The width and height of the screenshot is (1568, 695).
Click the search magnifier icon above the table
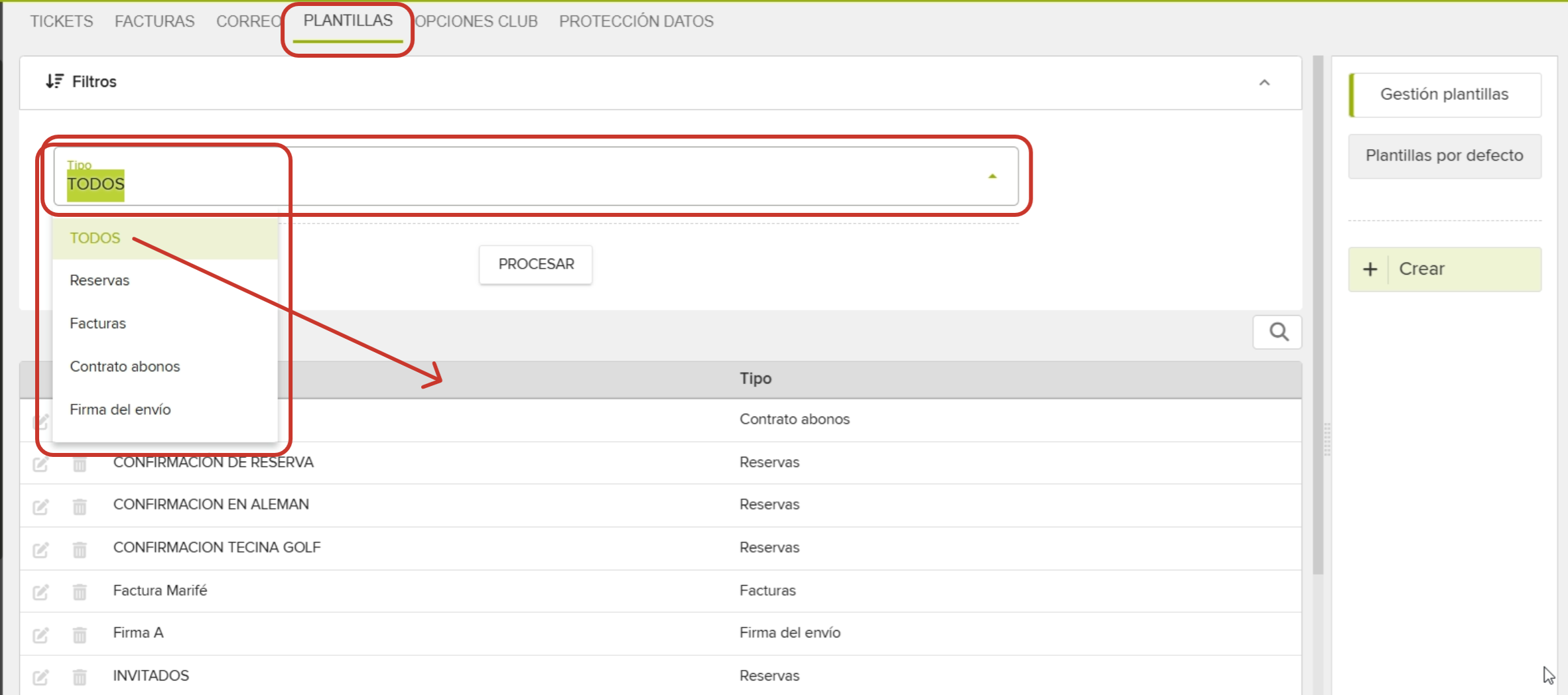pos(1277,332)
